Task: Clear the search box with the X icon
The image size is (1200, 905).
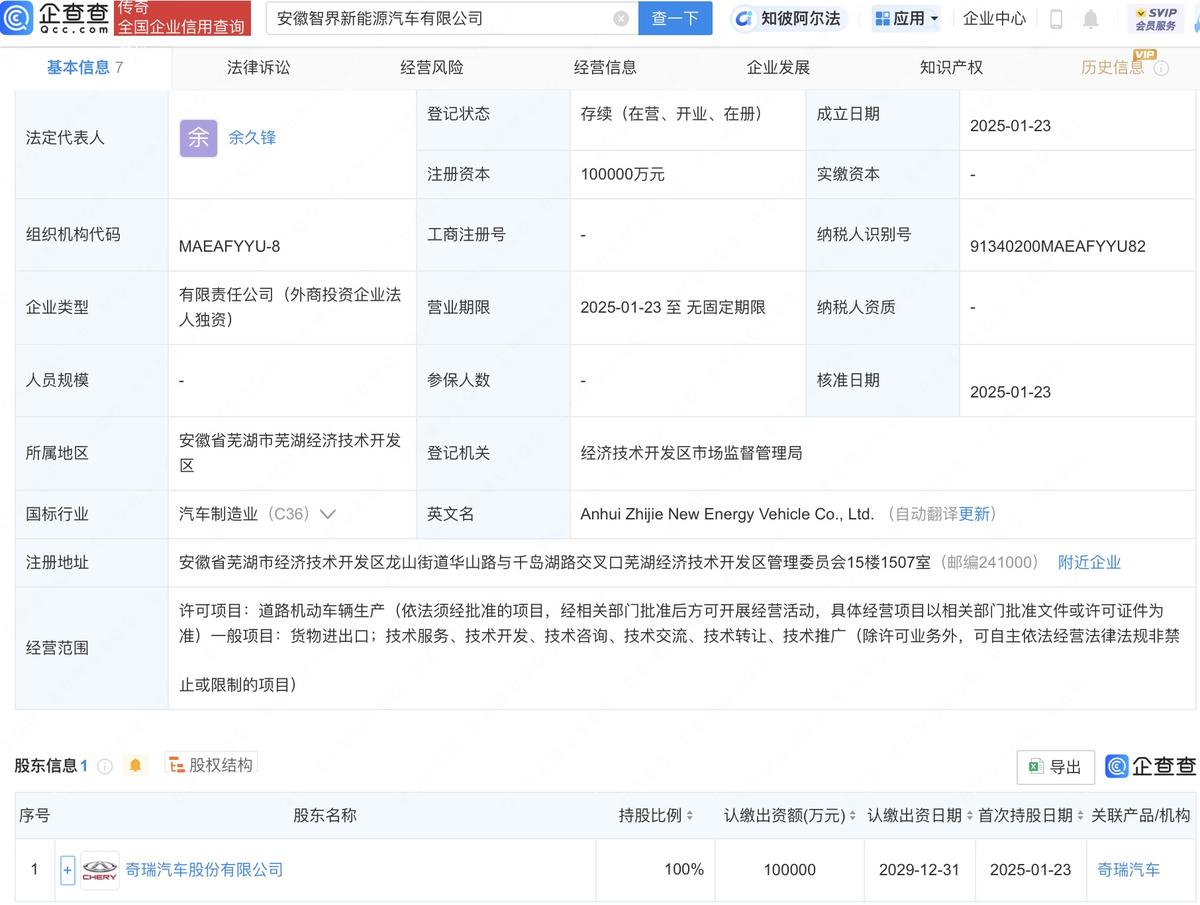Action: pyautogui.click(x=622, y=17)
